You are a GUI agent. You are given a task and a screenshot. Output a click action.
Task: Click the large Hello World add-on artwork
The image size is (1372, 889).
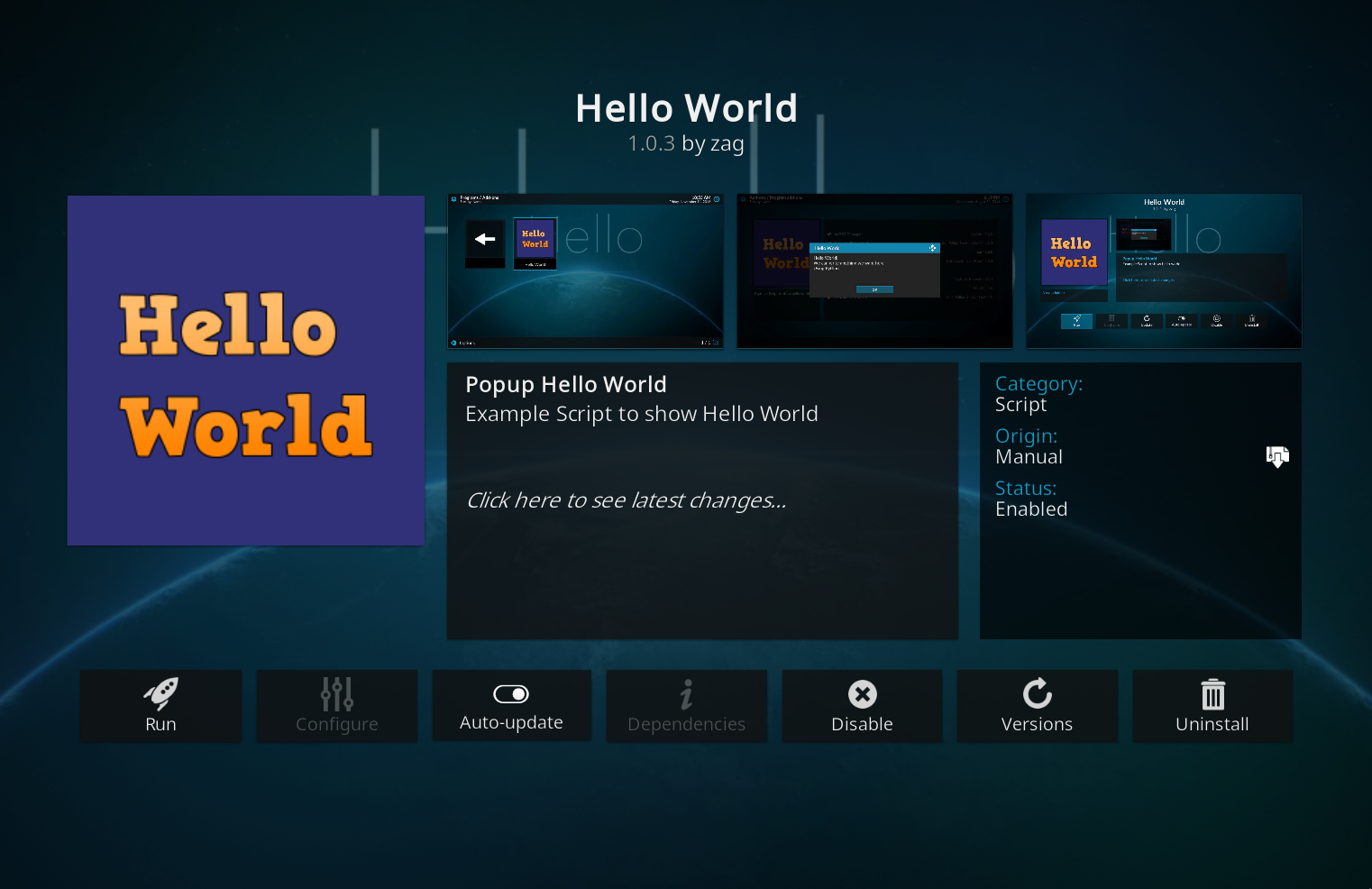point(246,371)
